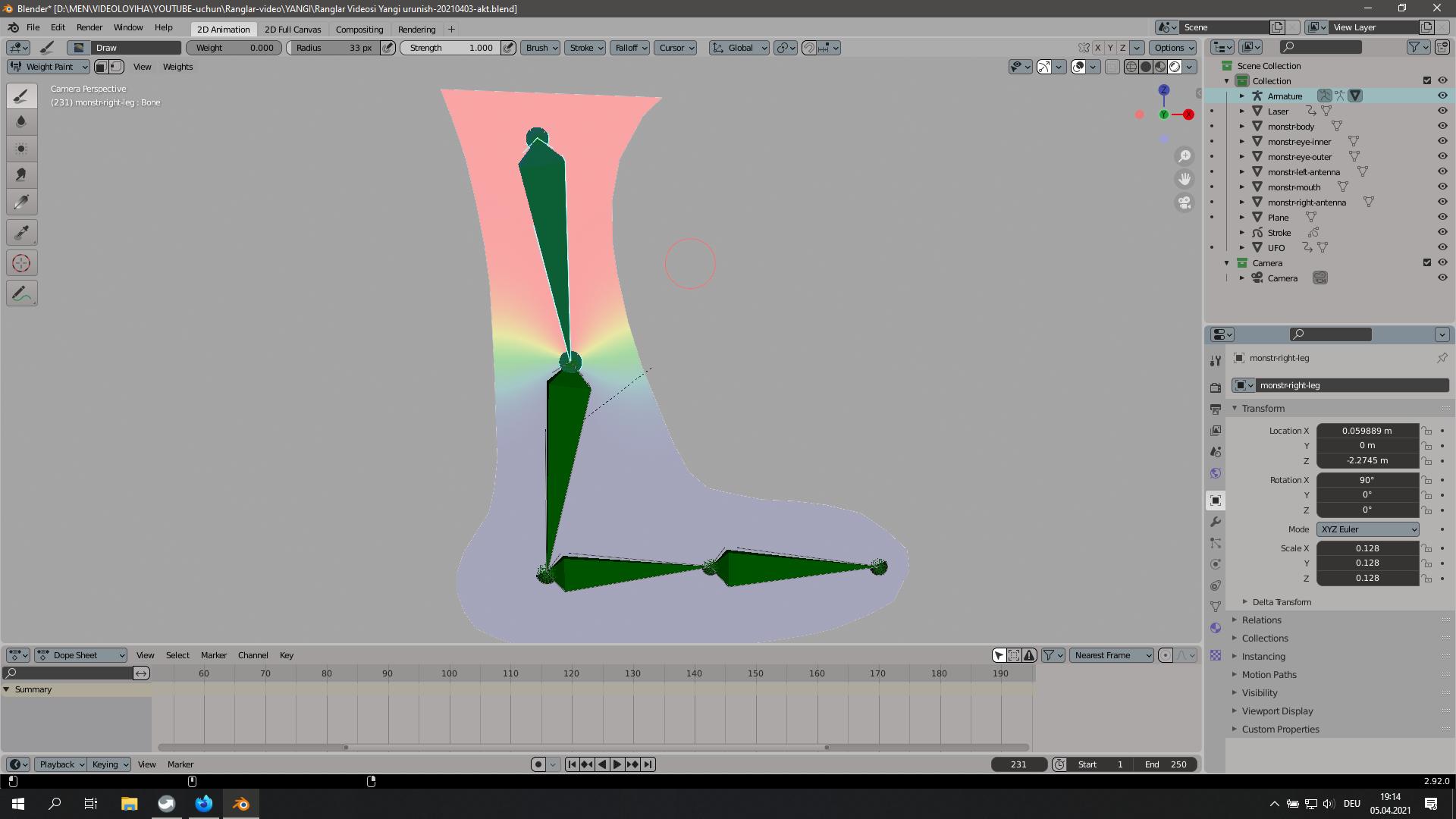This screenshot has width=1456, height=819.
Task: Uncheck the Camera collection checkbox
Action: (1426, 262)
